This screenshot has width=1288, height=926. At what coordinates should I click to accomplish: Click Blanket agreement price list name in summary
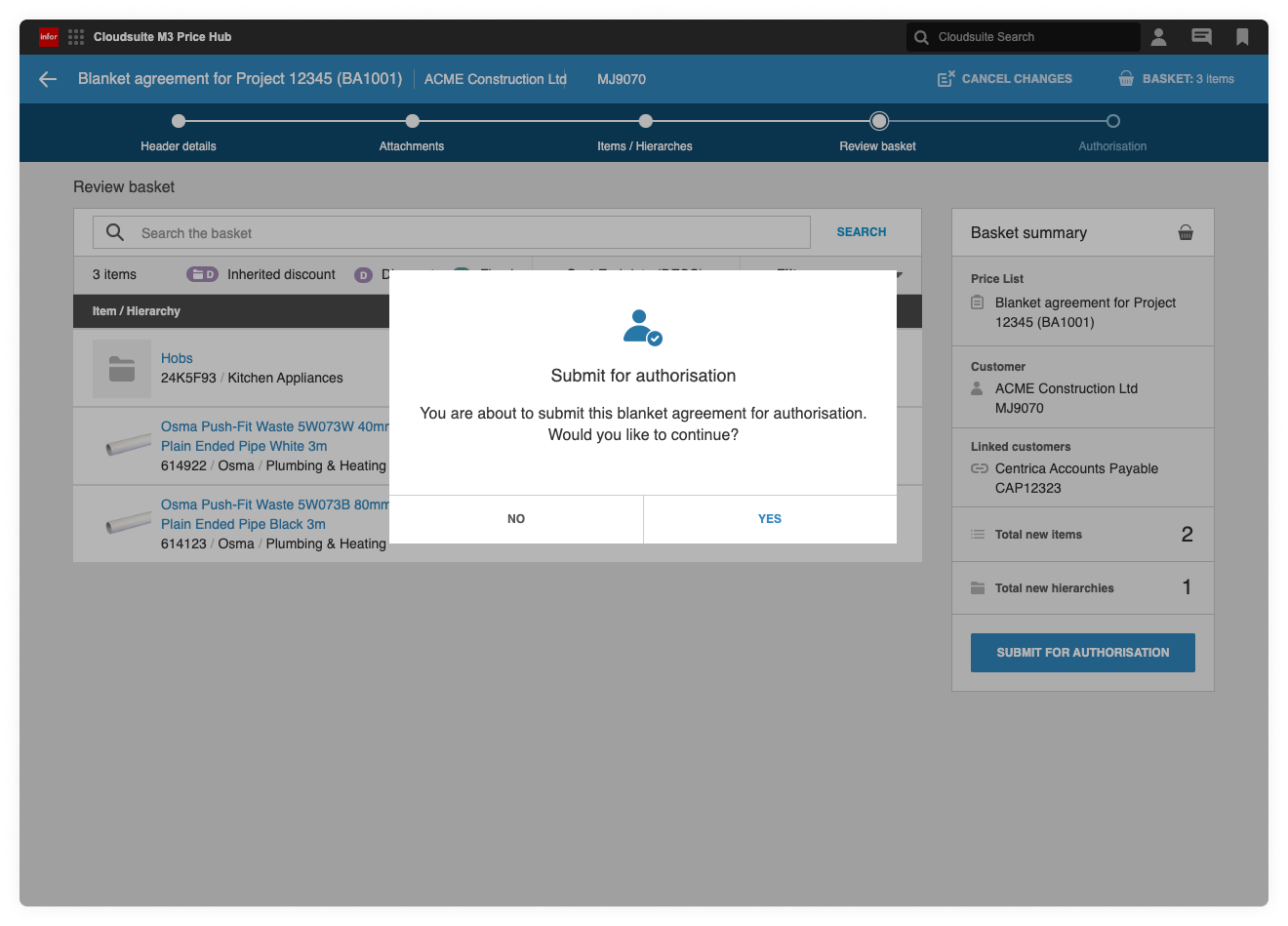click(1085, 312)
